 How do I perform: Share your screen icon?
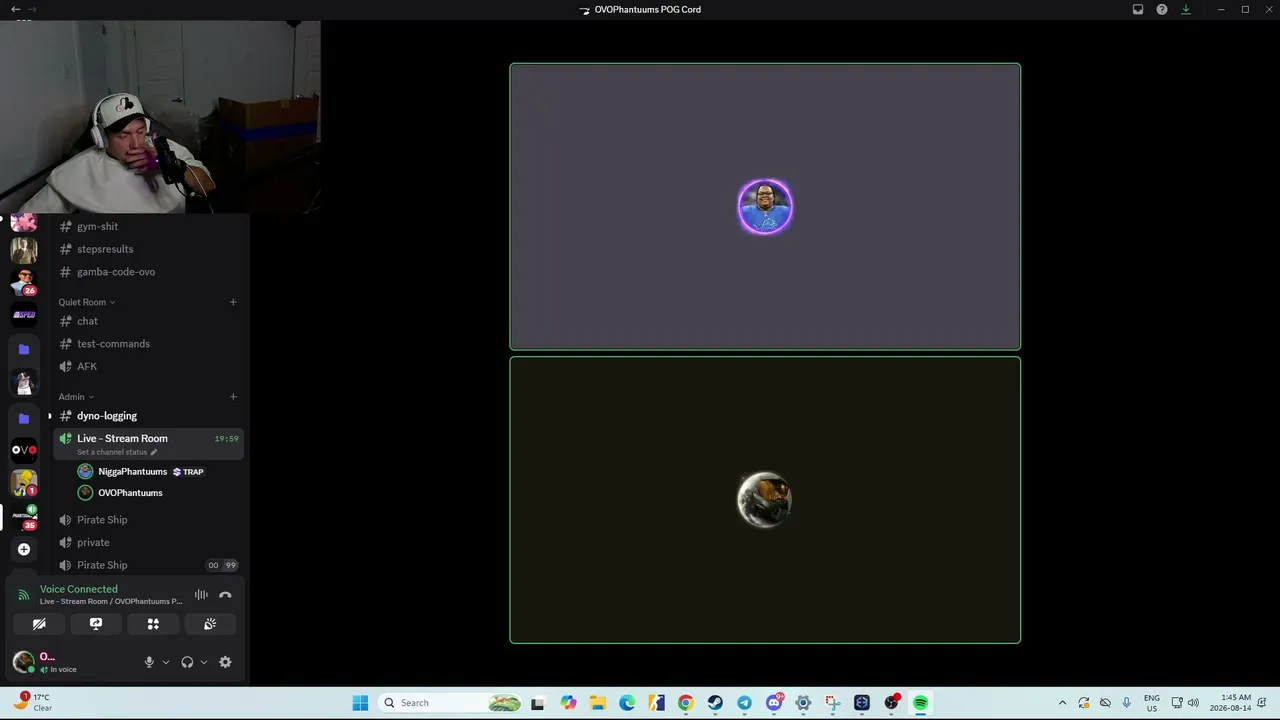click(x=96, y=624)
